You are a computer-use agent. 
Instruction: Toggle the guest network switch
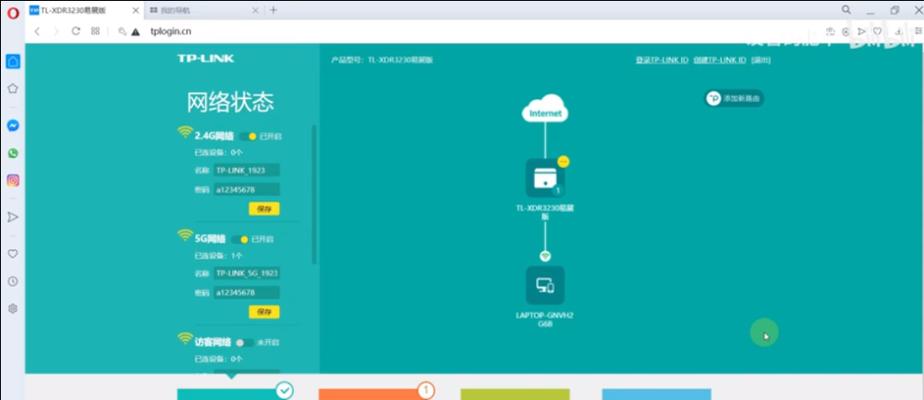coord(244,342)
